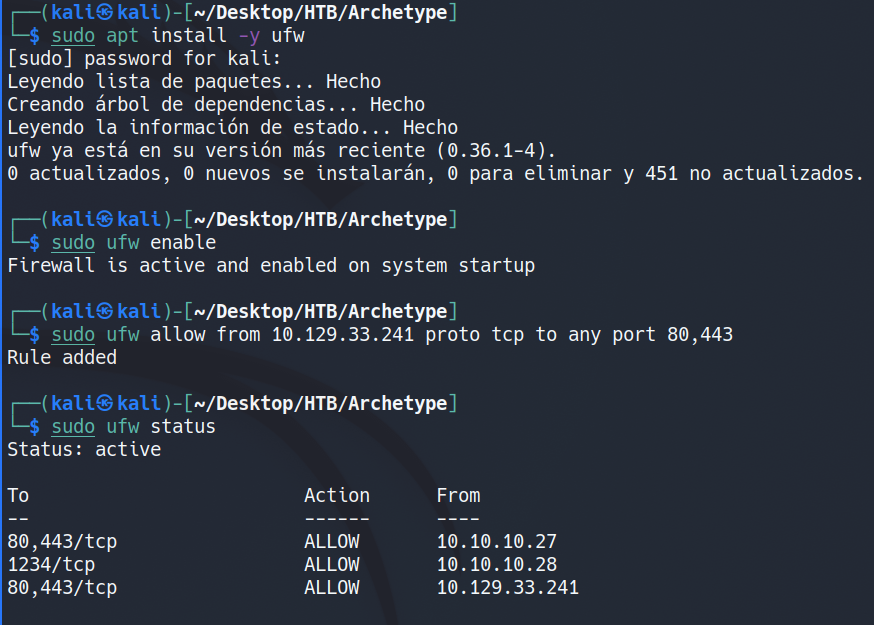The width and height of the screenshot is (874, 625).
Task: Click the IP address in the ufw allow command
Action: pyautogui.click(x=342, y=334)
